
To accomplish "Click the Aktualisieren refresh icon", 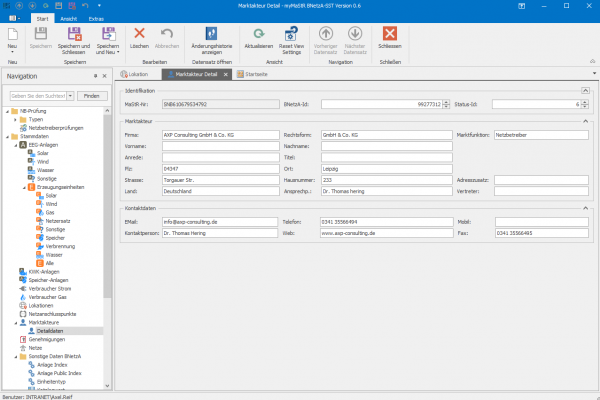I will pos(258,35).
